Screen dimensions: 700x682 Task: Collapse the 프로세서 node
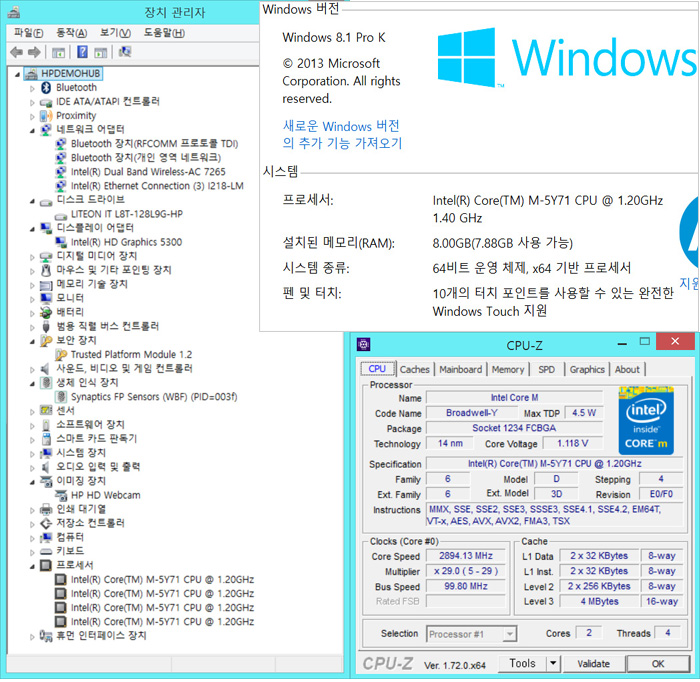(32, 567)
